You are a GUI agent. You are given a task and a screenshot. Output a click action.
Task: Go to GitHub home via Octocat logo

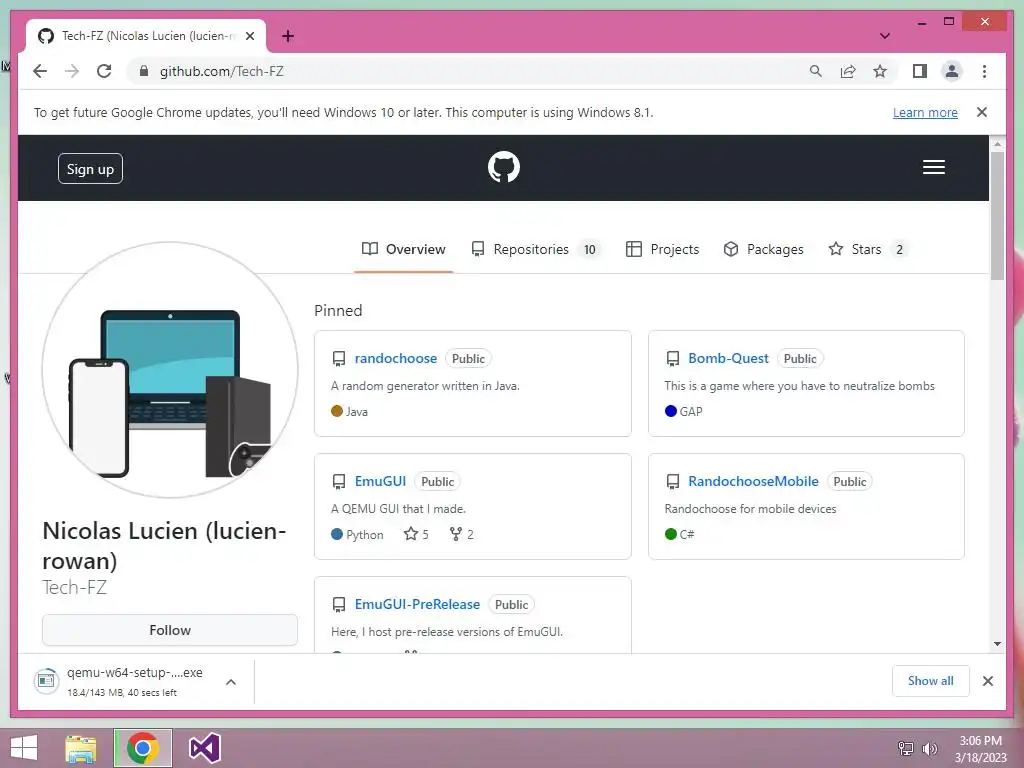pos(504,167)
